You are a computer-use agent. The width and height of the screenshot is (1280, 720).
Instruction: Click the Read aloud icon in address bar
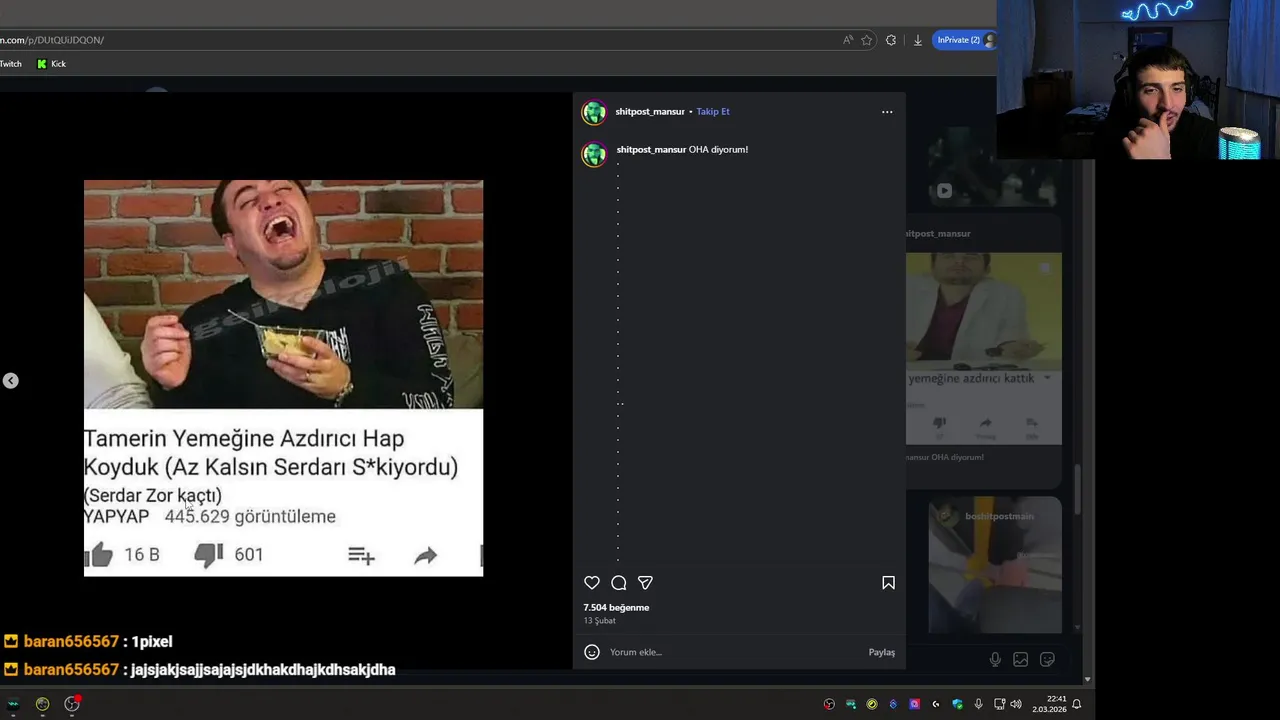point(848,40)
